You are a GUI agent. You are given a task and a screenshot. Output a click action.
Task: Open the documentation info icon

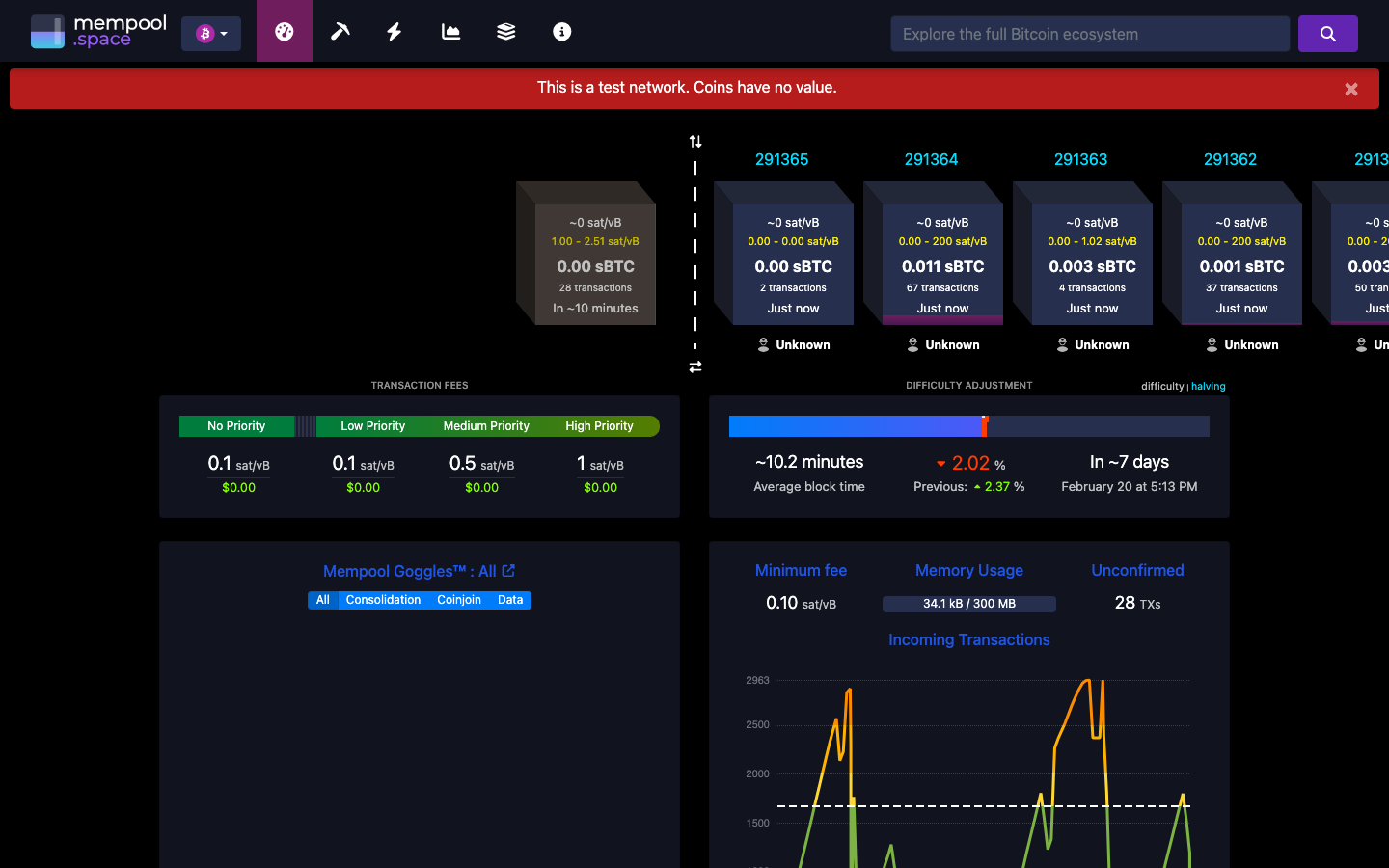tap(561, 31)
